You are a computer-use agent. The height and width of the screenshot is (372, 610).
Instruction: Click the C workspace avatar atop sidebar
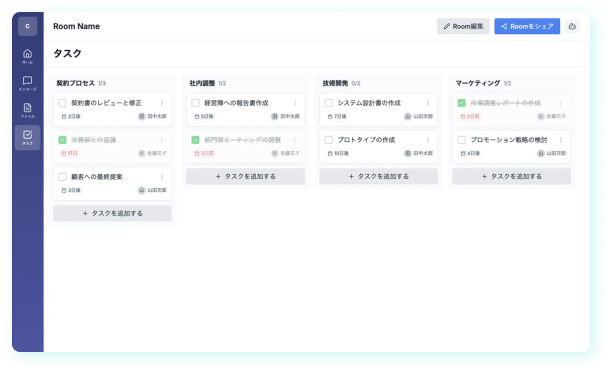(x=27, y=26)
